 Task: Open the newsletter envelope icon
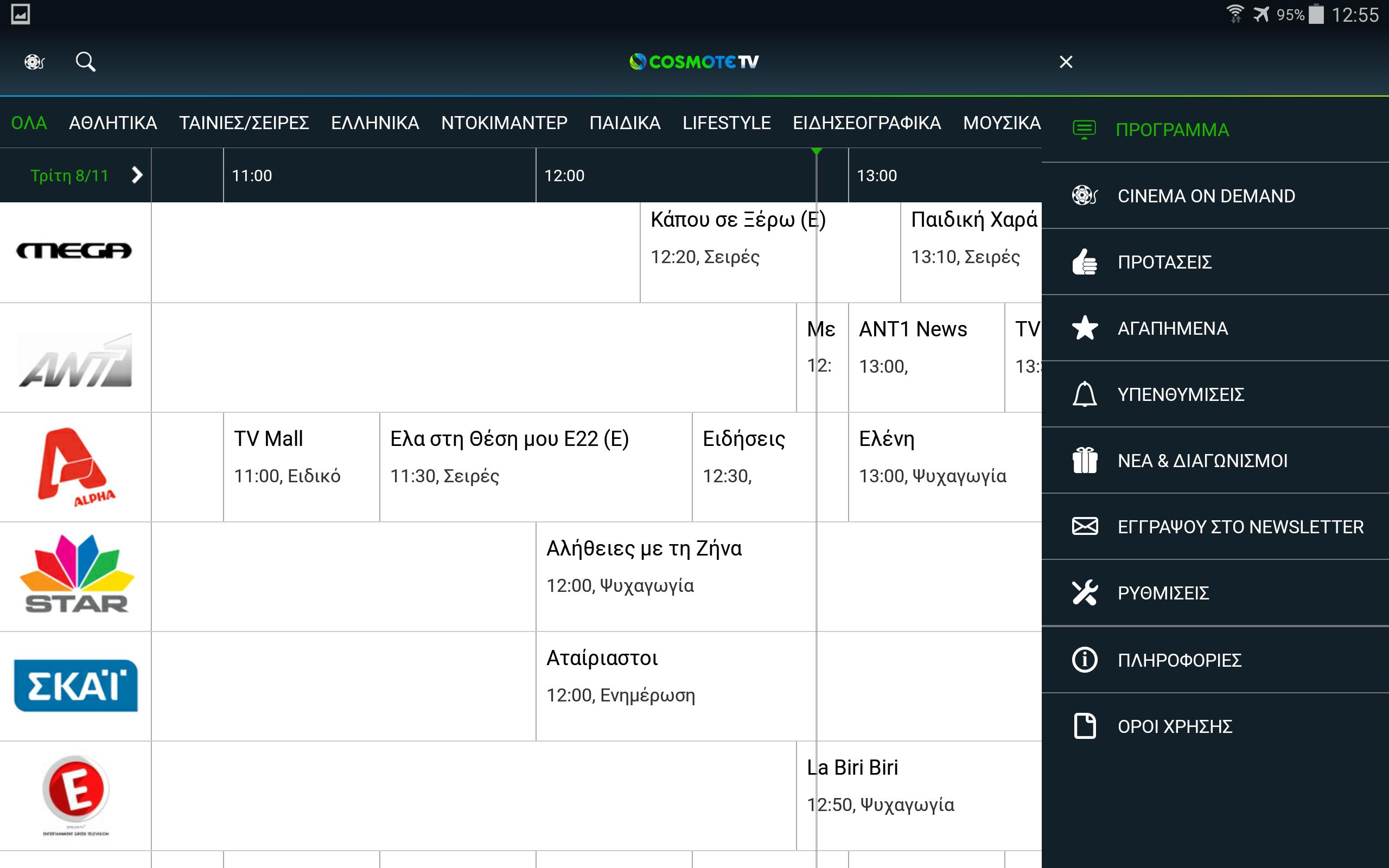point(1085,526)
